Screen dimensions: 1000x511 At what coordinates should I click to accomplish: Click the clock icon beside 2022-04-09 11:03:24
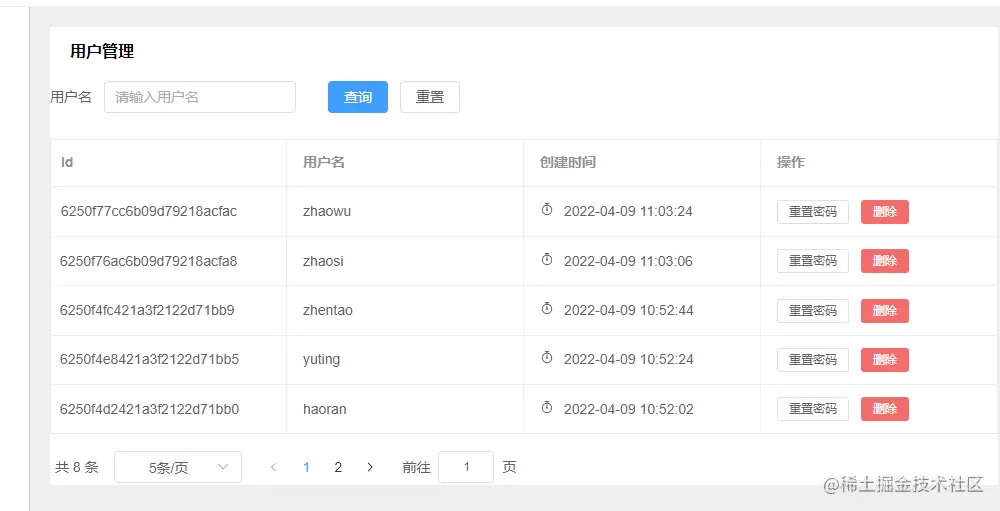coord(547,209)
